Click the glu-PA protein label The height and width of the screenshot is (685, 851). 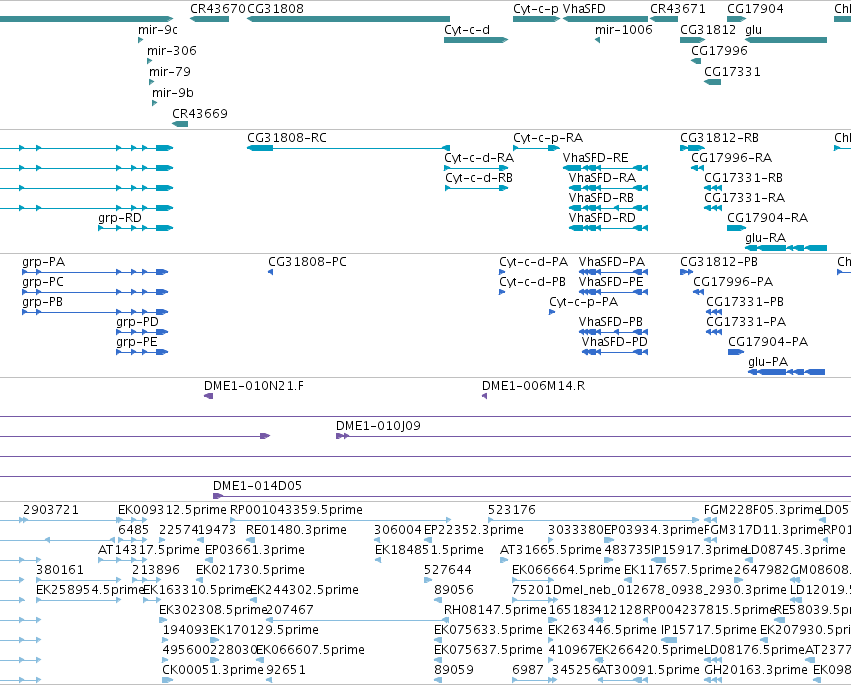pos(768,363)
